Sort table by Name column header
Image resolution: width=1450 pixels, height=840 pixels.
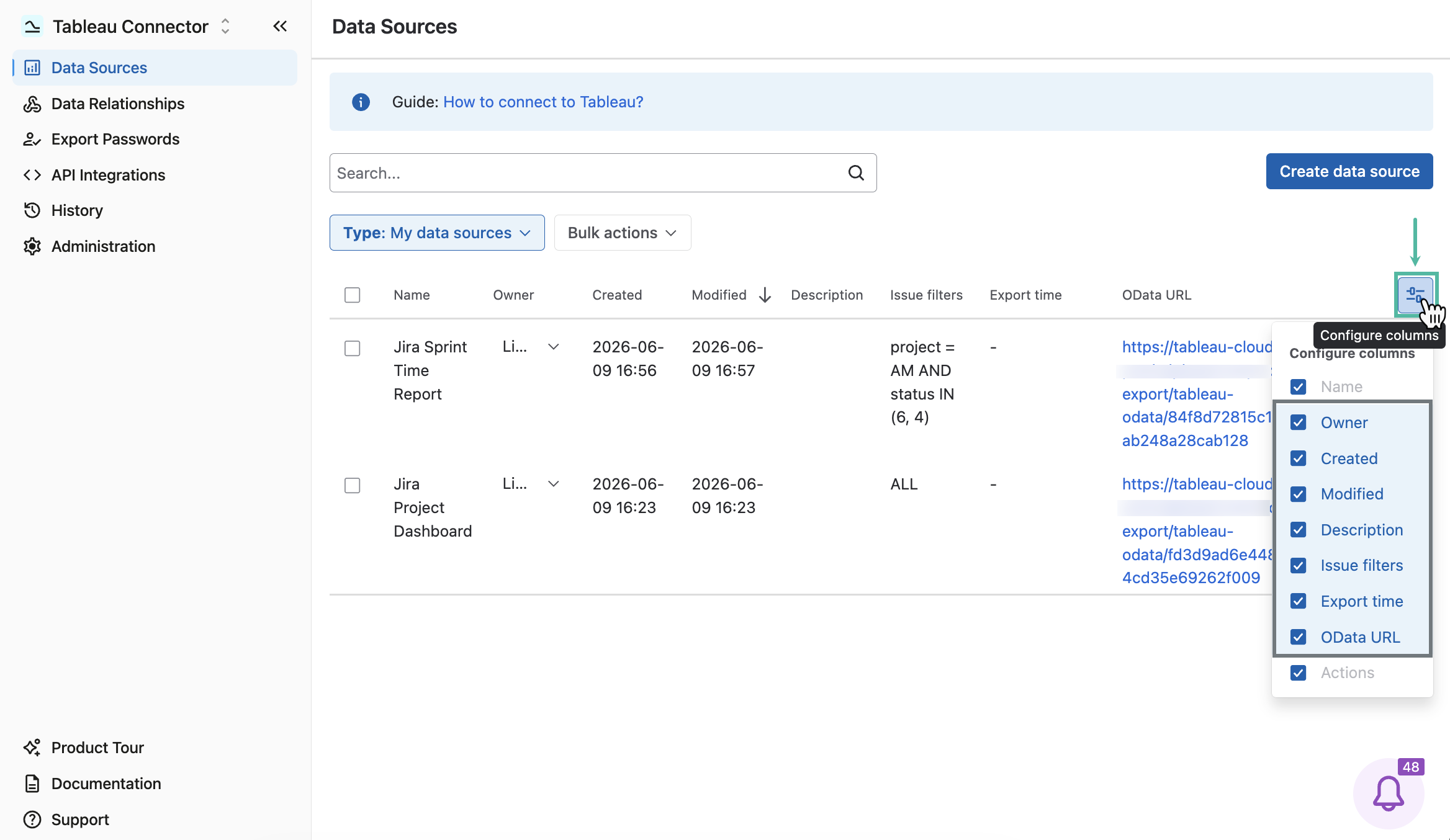pyautogui.click(x=412, y=295)
